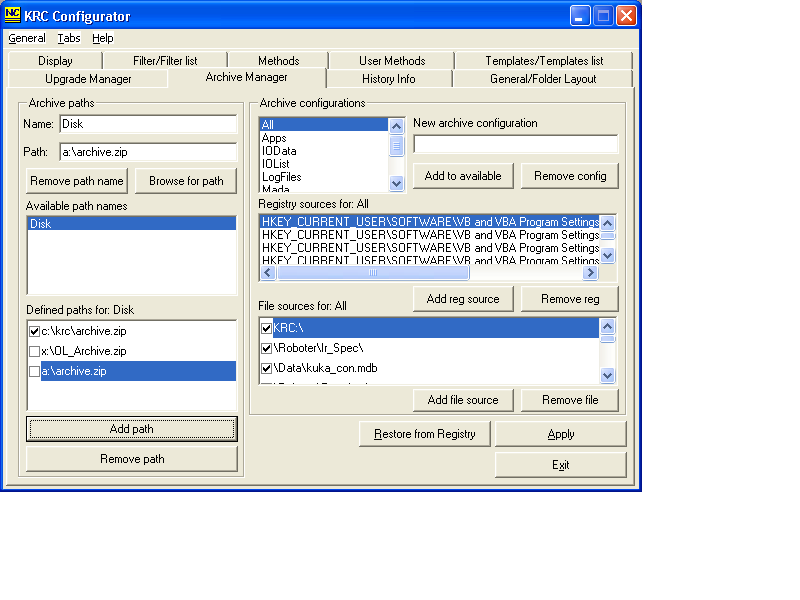Open the General menu
Image resolution: width=800 pixels, height=600 pixels.
[x=27, y=38]
